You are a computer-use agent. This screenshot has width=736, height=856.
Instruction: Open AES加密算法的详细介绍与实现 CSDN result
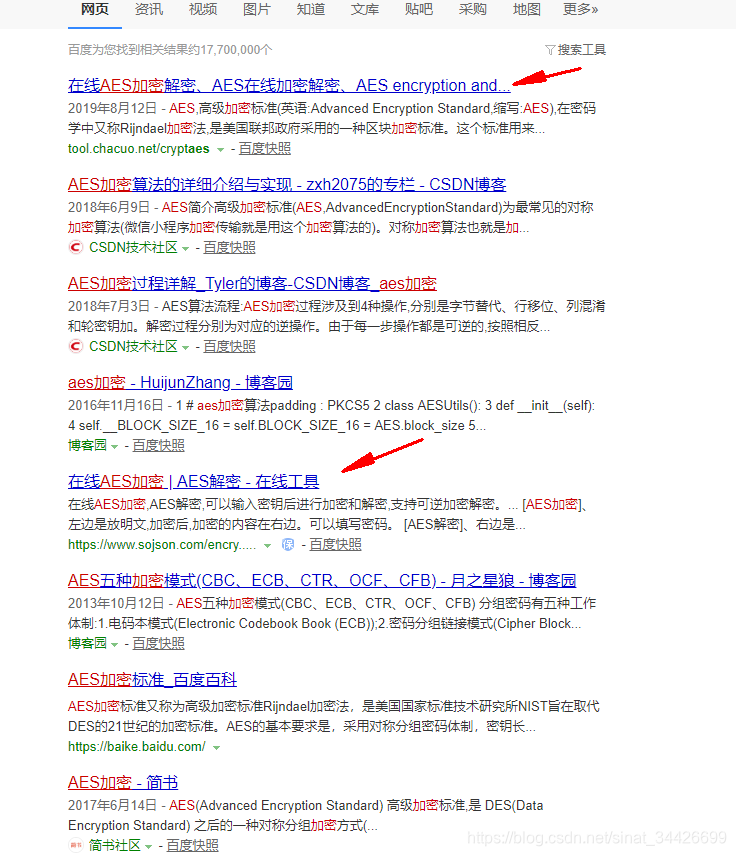[x=287, y=185]
